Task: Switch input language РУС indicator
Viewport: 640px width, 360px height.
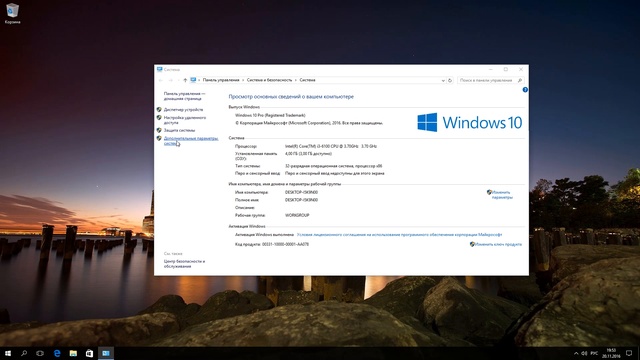Action: pyautogui.click(x=594, y=353)
